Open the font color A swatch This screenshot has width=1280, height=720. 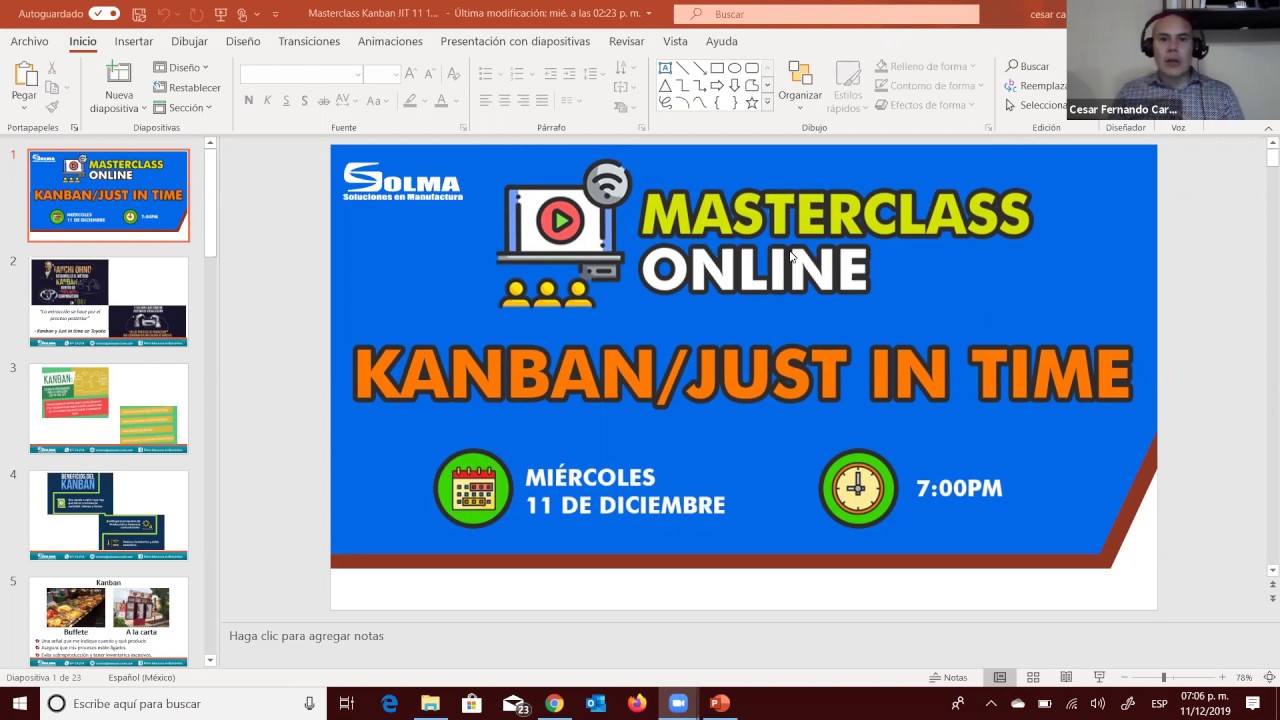point(441,101)
